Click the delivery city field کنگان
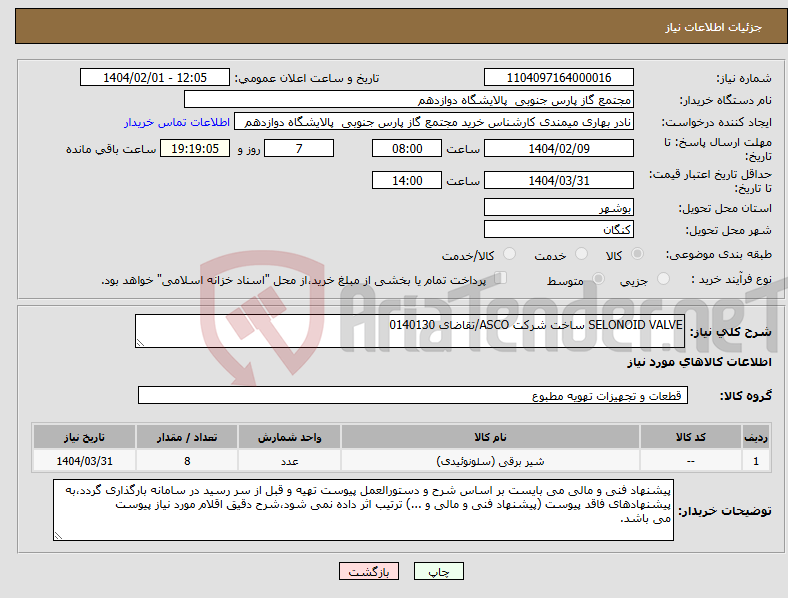The height and width of the screenshot is (598, 788). coord(558,229)
